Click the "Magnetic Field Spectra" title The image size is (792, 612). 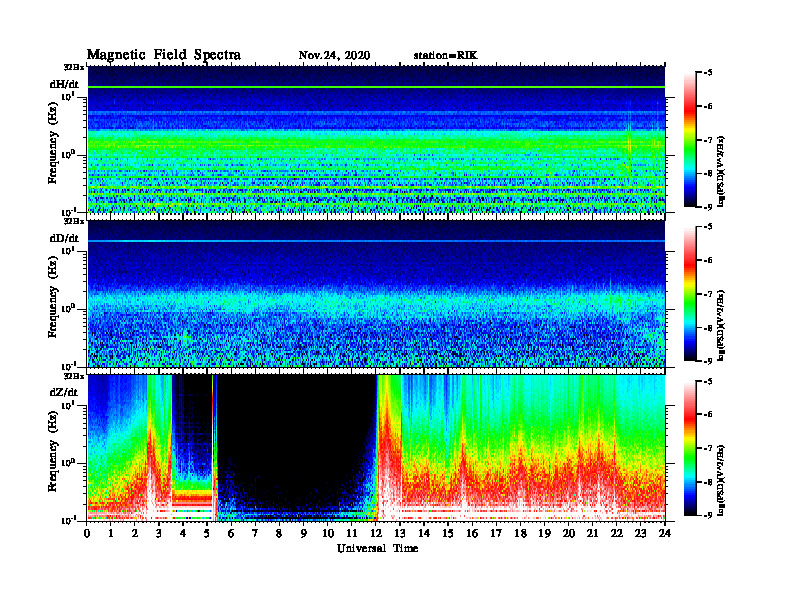pyautogui.click(x=164, y=55)
